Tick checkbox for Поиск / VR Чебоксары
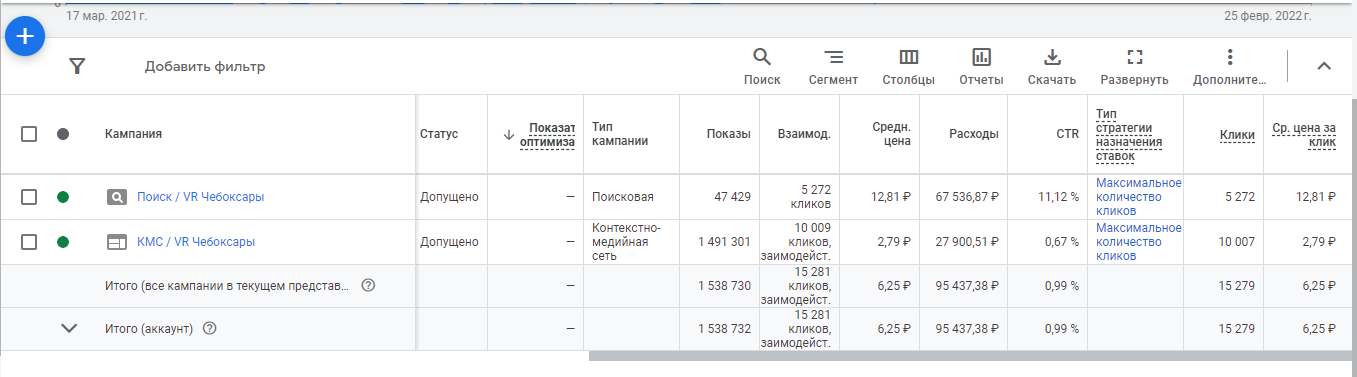The image size is (1357, 377). (x=29, y=197)
